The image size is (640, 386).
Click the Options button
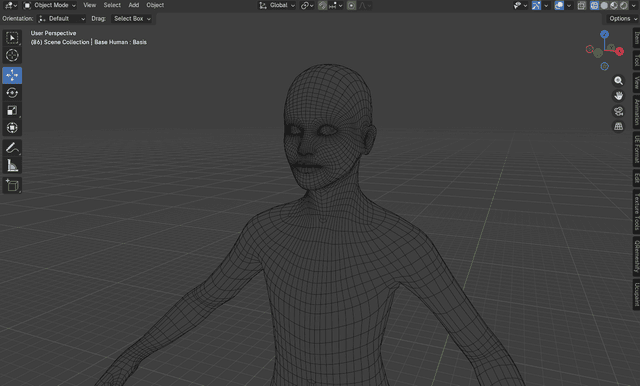622,19
